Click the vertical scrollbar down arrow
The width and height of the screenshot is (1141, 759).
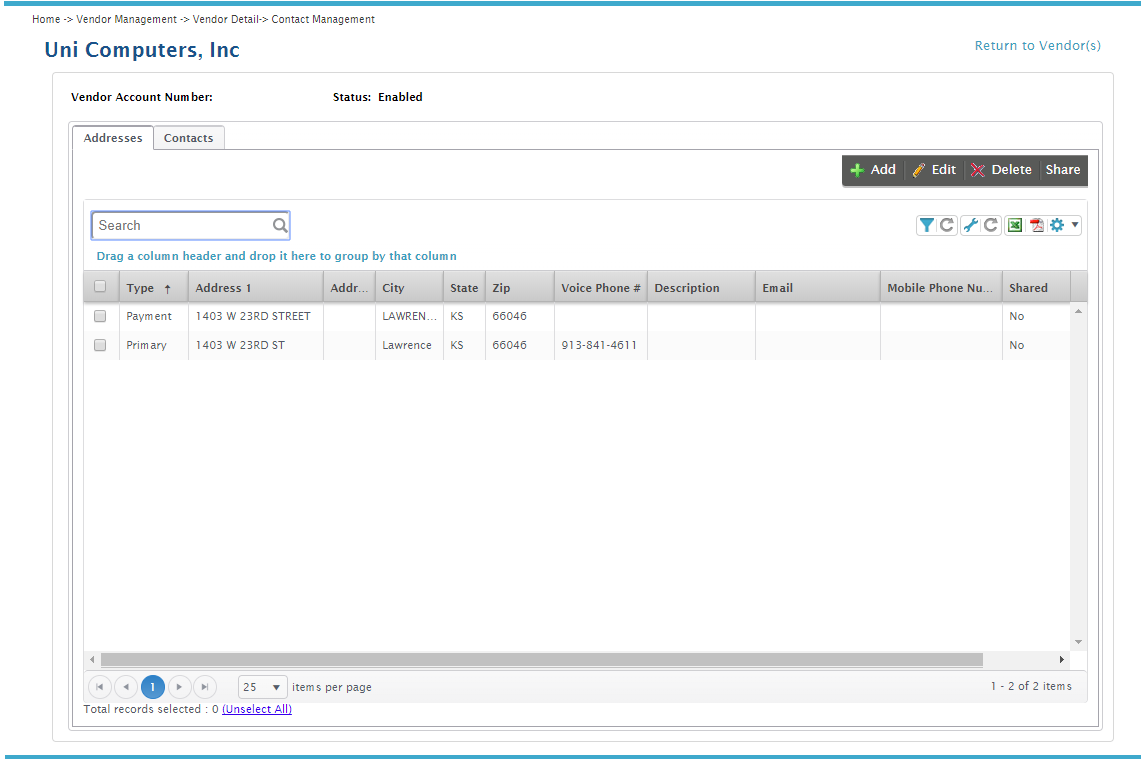pyautogui.click(x=1078, y=642)
